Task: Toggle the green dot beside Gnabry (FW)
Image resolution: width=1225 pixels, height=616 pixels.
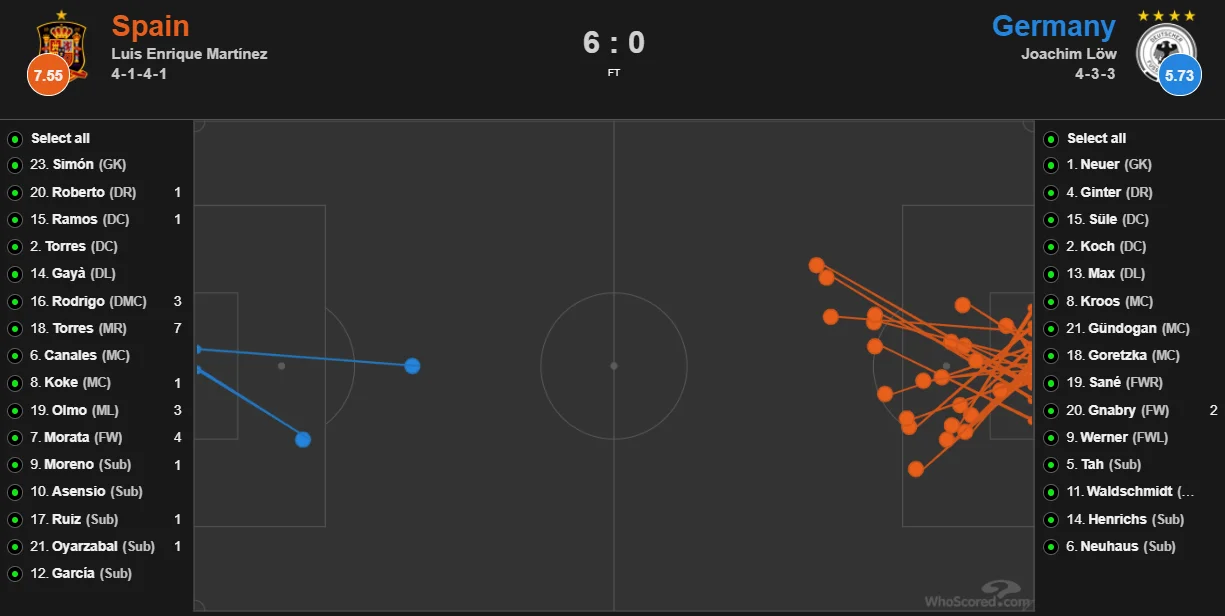Action: click(1051, 411)
